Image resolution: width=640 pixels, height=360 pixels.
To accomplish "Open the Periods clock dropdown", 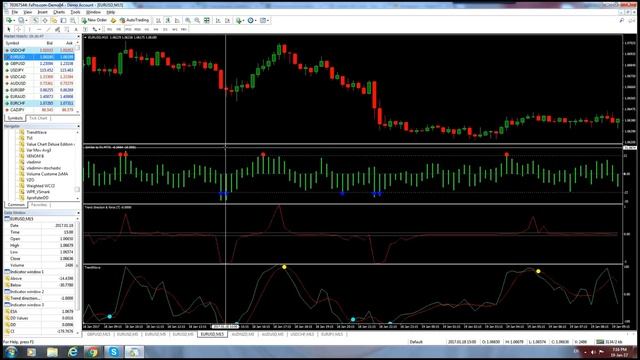I will coord(252,20).
